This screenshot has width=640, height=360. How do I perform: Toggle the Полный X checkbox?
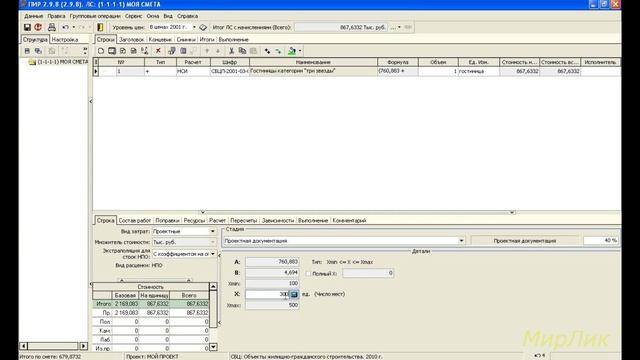pyautogui.click(x=308, y=273)
